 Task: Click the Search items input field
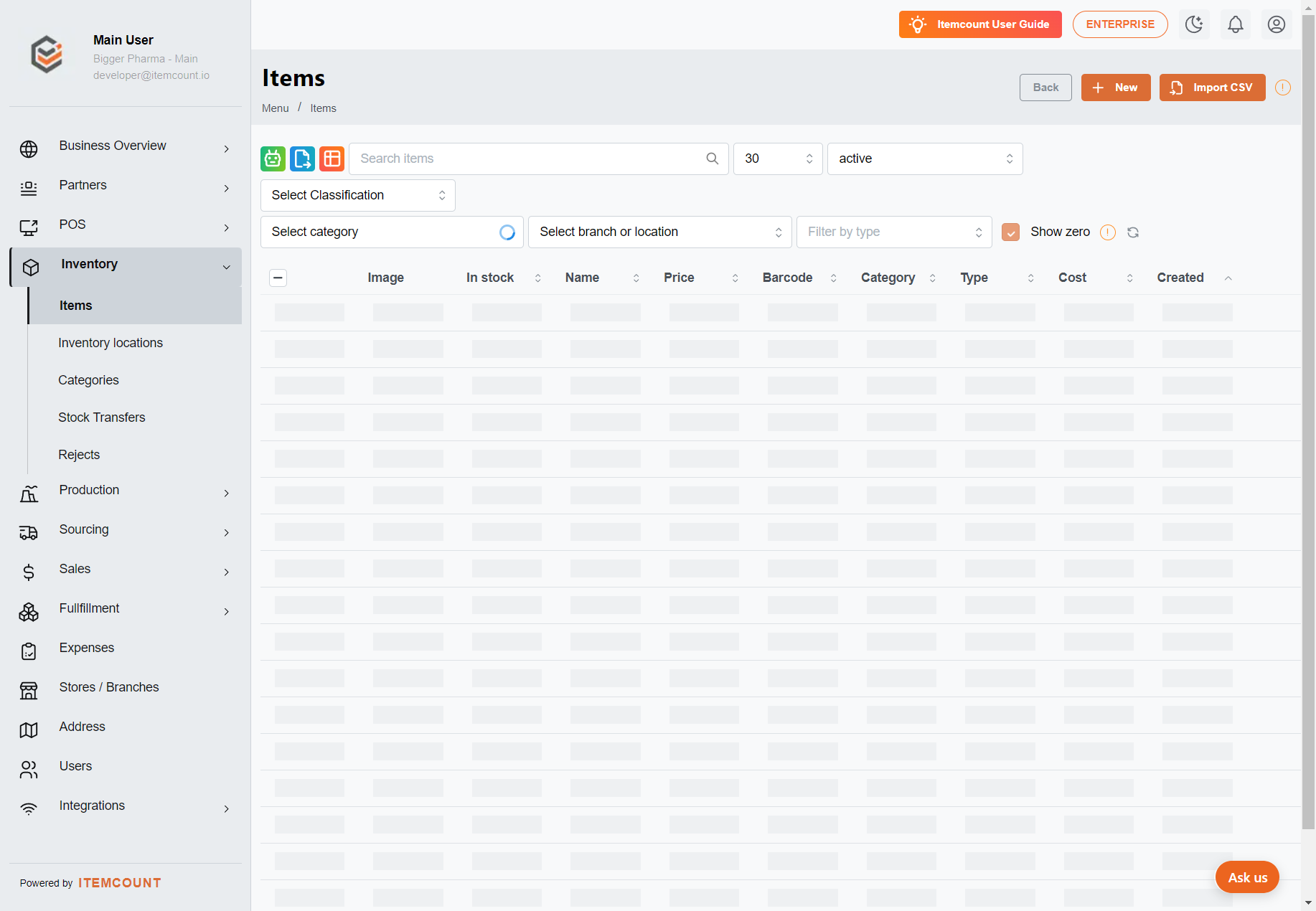pos(538,159)
